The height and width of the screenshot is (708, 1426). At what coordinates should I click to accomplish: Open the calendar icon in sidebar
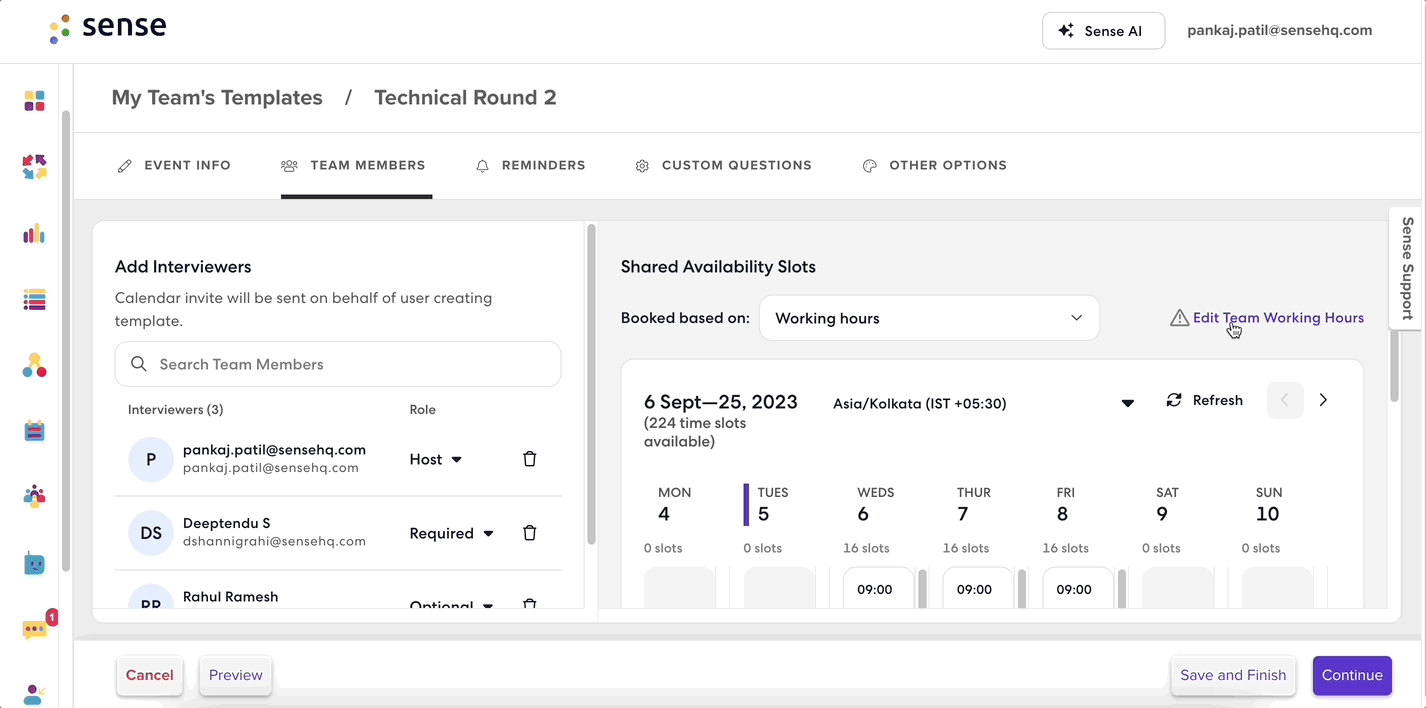[34, 431]
